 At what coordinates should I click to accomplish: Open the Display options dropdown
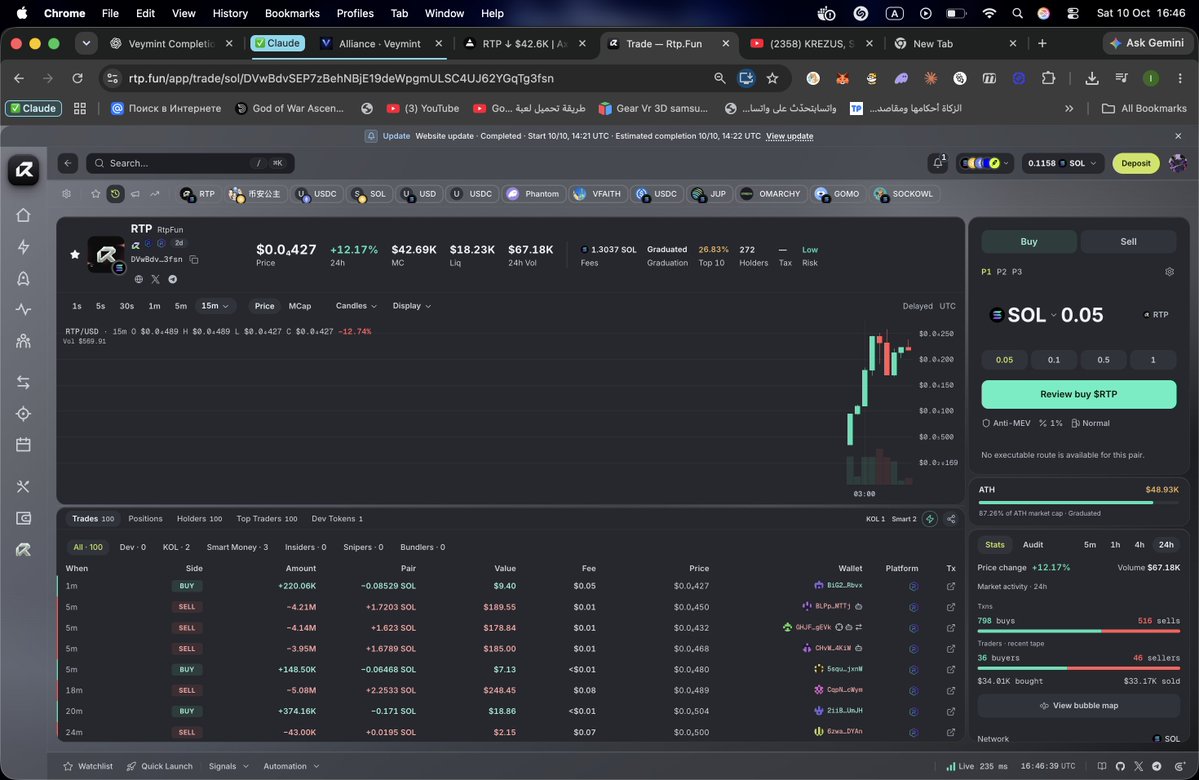(411, 306)
